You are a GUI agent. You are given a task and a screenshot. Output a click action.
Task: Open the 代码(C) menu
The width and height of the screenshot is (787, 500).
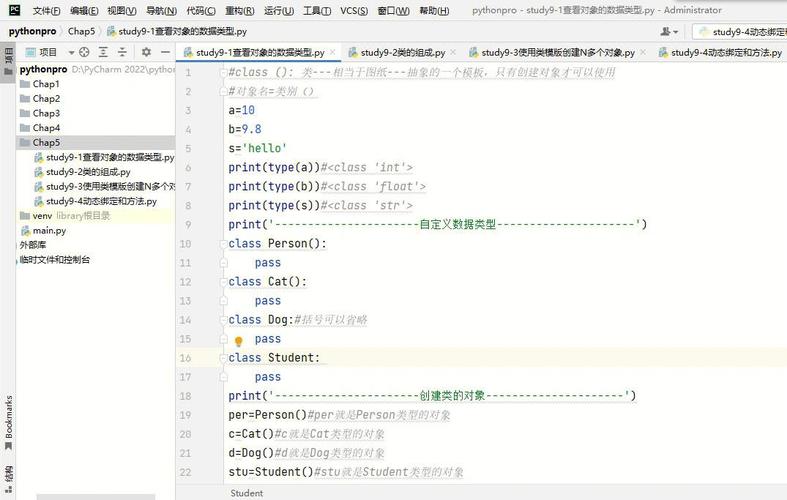(x=201, y=11)
